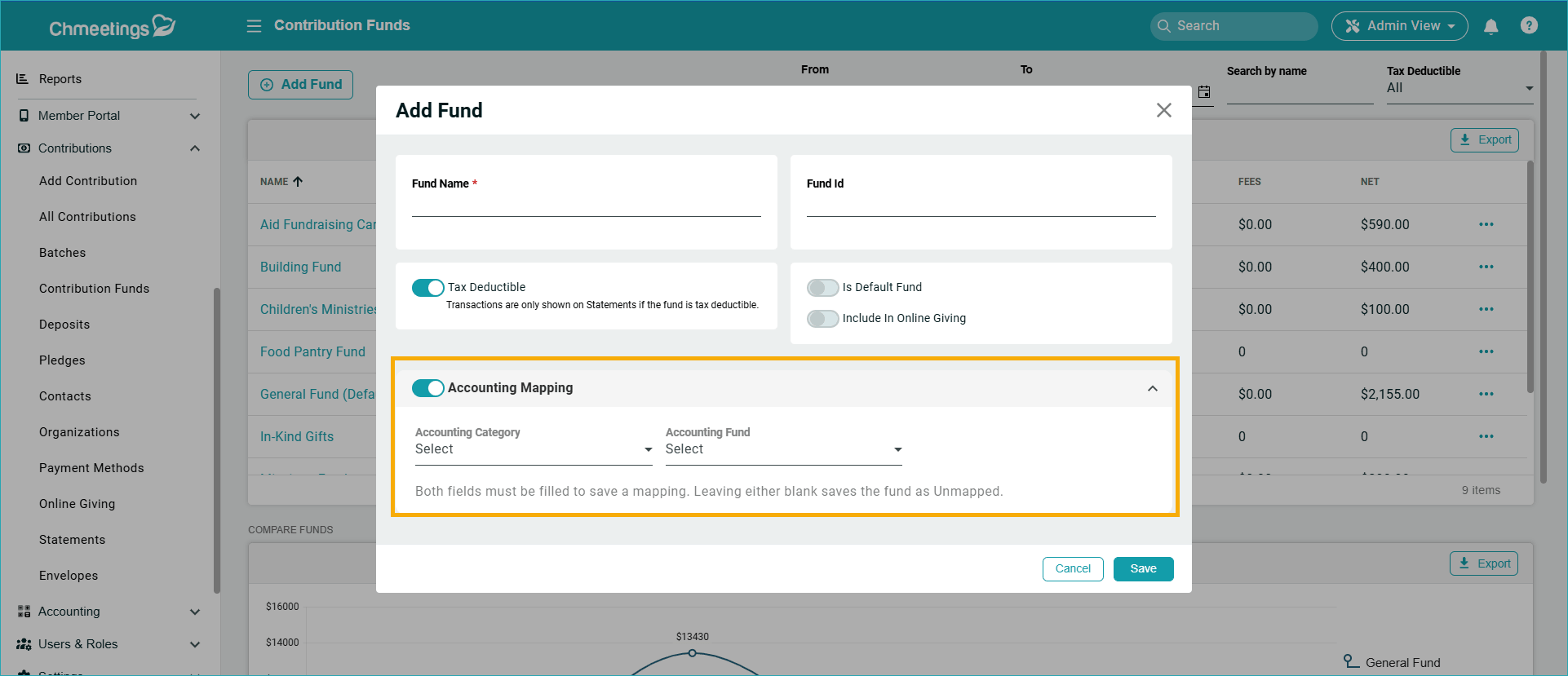
Task: Open the hamburger menu icon
Action: point(254,26)
